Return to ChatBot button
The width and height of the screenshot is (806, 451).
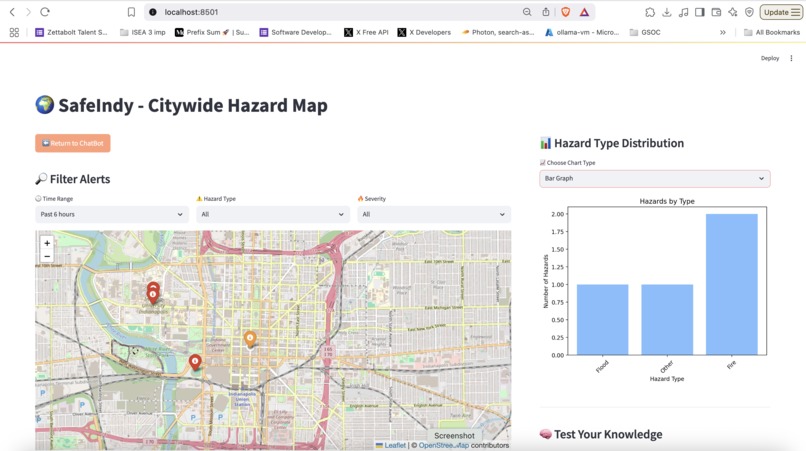click(72, 143)
